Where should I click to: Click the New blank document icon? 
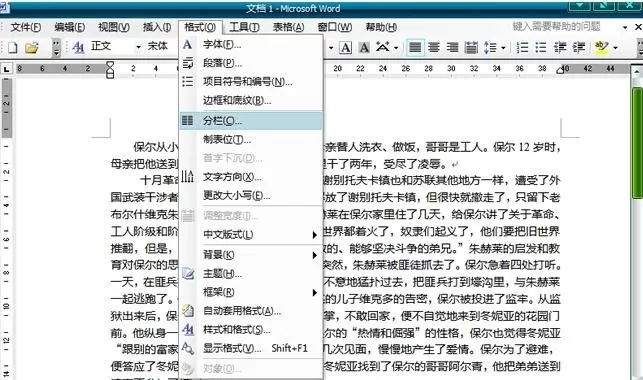pos(13,48)
